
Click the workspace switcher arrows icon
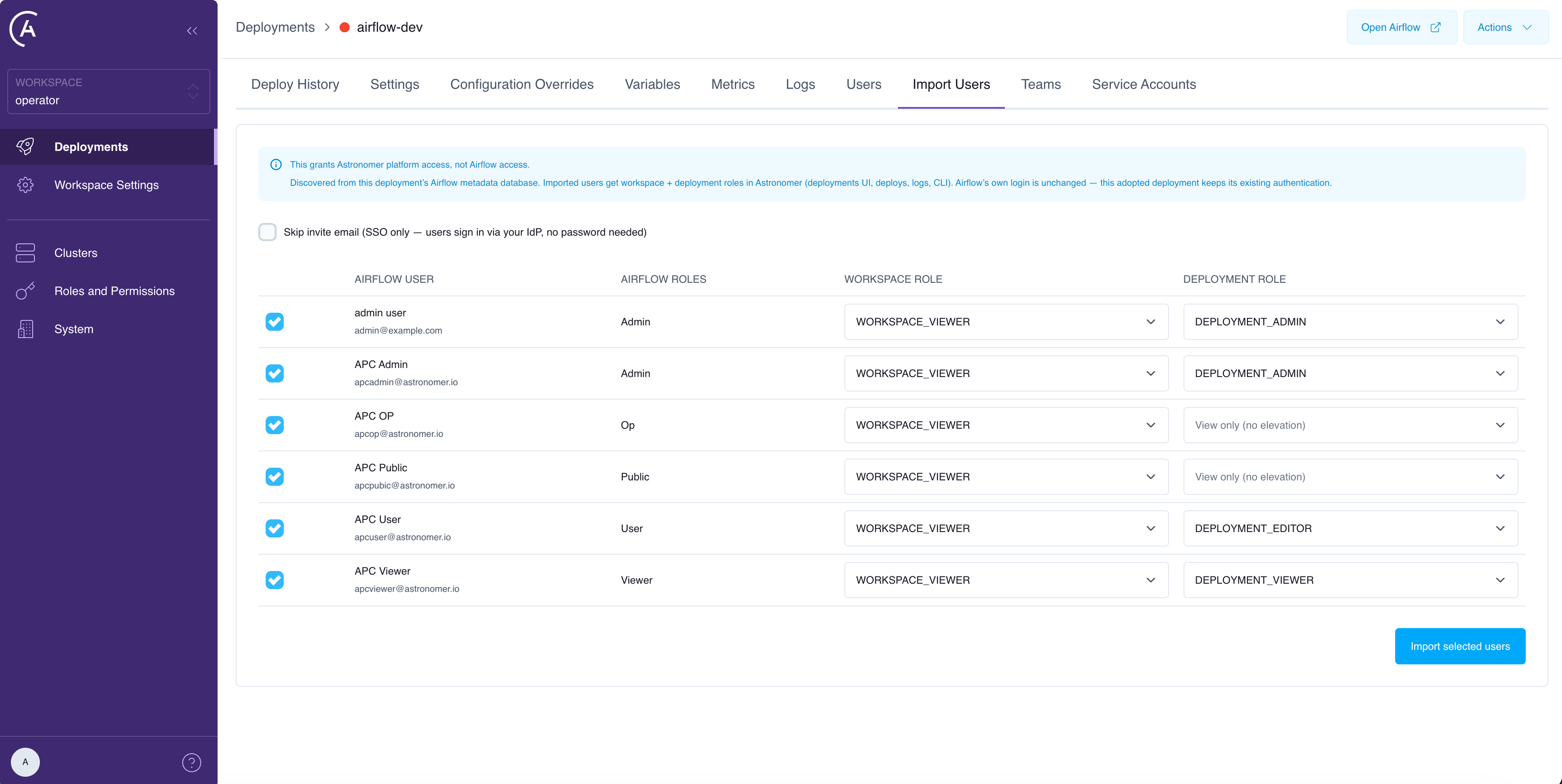pyautogui.click(x=193, y=92)
